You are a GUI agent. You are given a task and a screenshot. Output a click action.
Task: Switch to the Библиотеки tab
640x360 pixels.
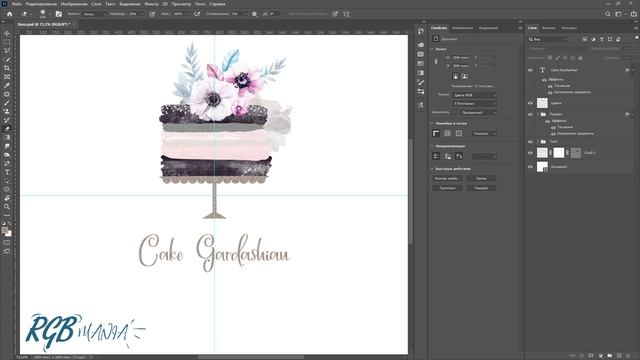coord(462,28)
